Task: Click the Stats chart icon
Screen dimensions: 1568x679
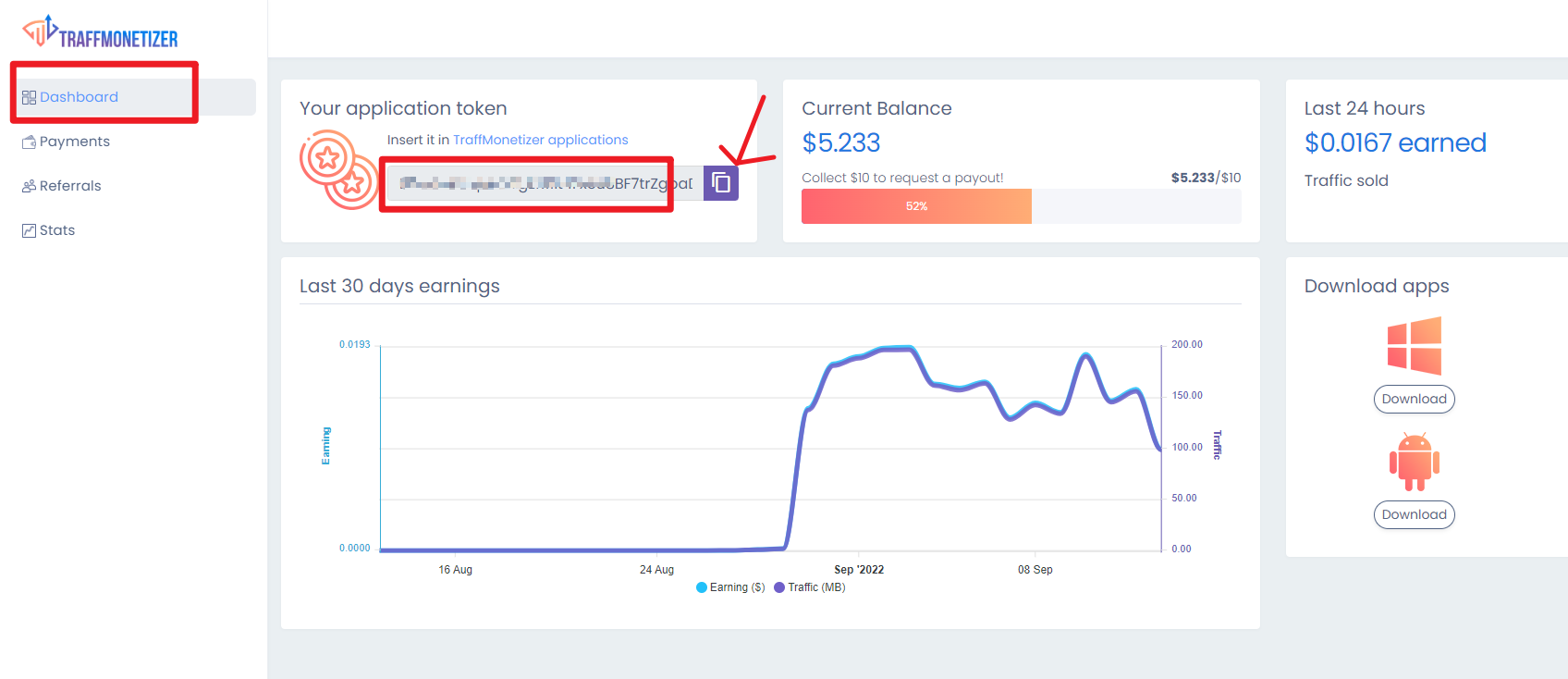Action: click(29, 230)
